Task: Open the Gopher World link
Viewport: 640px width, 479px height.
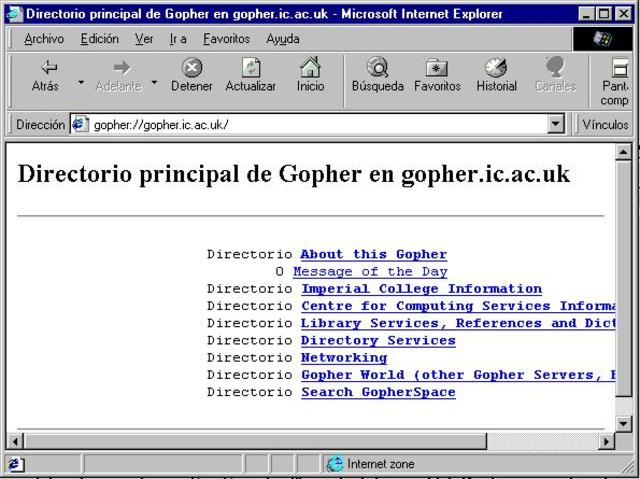Action: 458,375
